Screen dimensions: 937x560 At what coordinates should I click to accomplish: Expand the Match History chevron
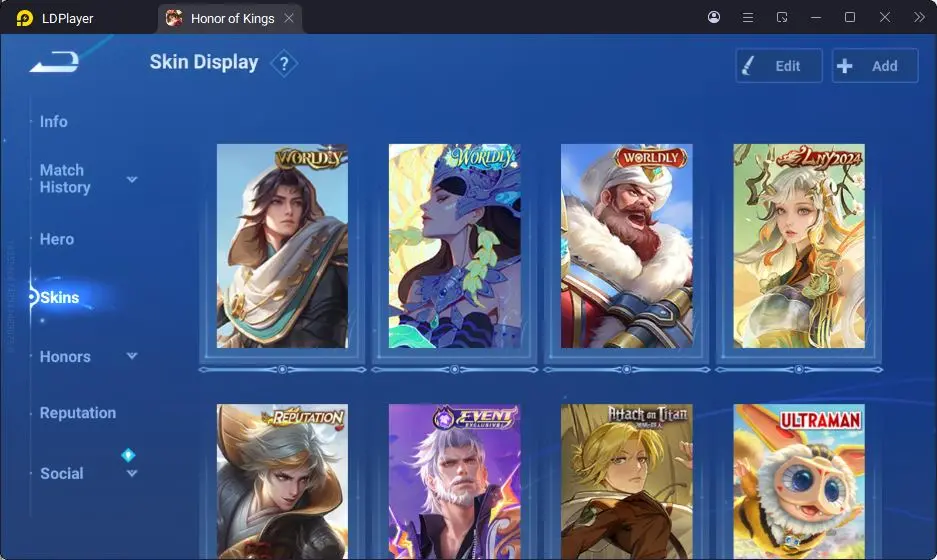click(132, 179)
